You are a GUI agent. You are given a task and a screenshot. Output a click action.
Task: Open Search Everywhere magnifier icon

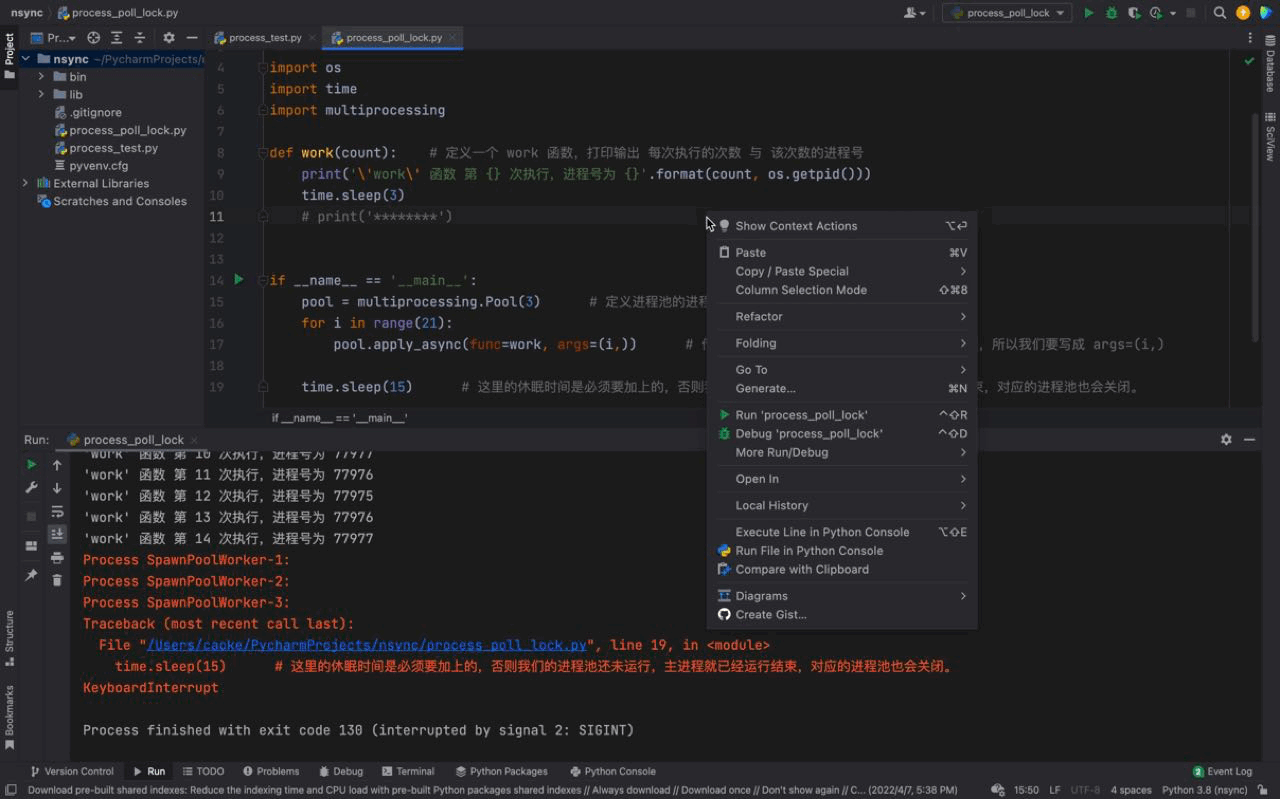coord(1220,13)
